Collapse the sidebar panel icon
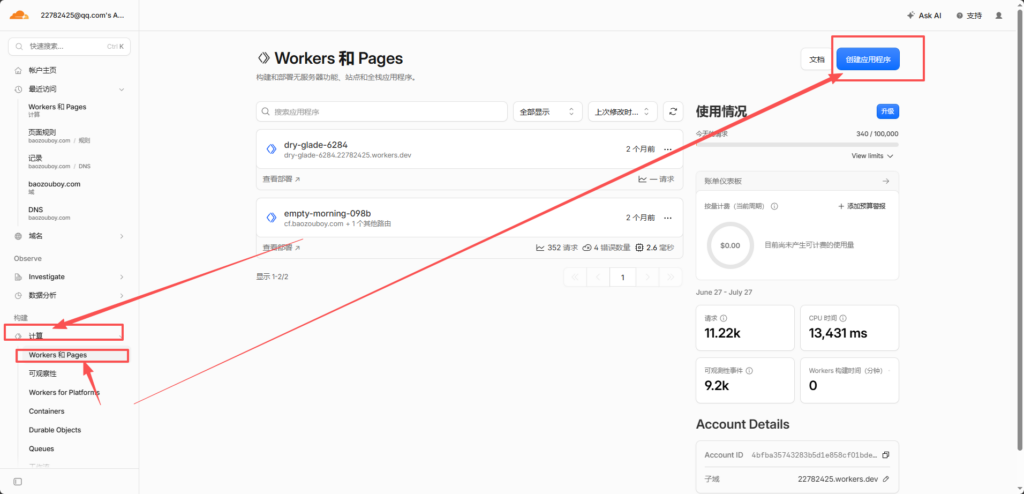Screen dimensions: 1024x494 click(x=18, y=482)
